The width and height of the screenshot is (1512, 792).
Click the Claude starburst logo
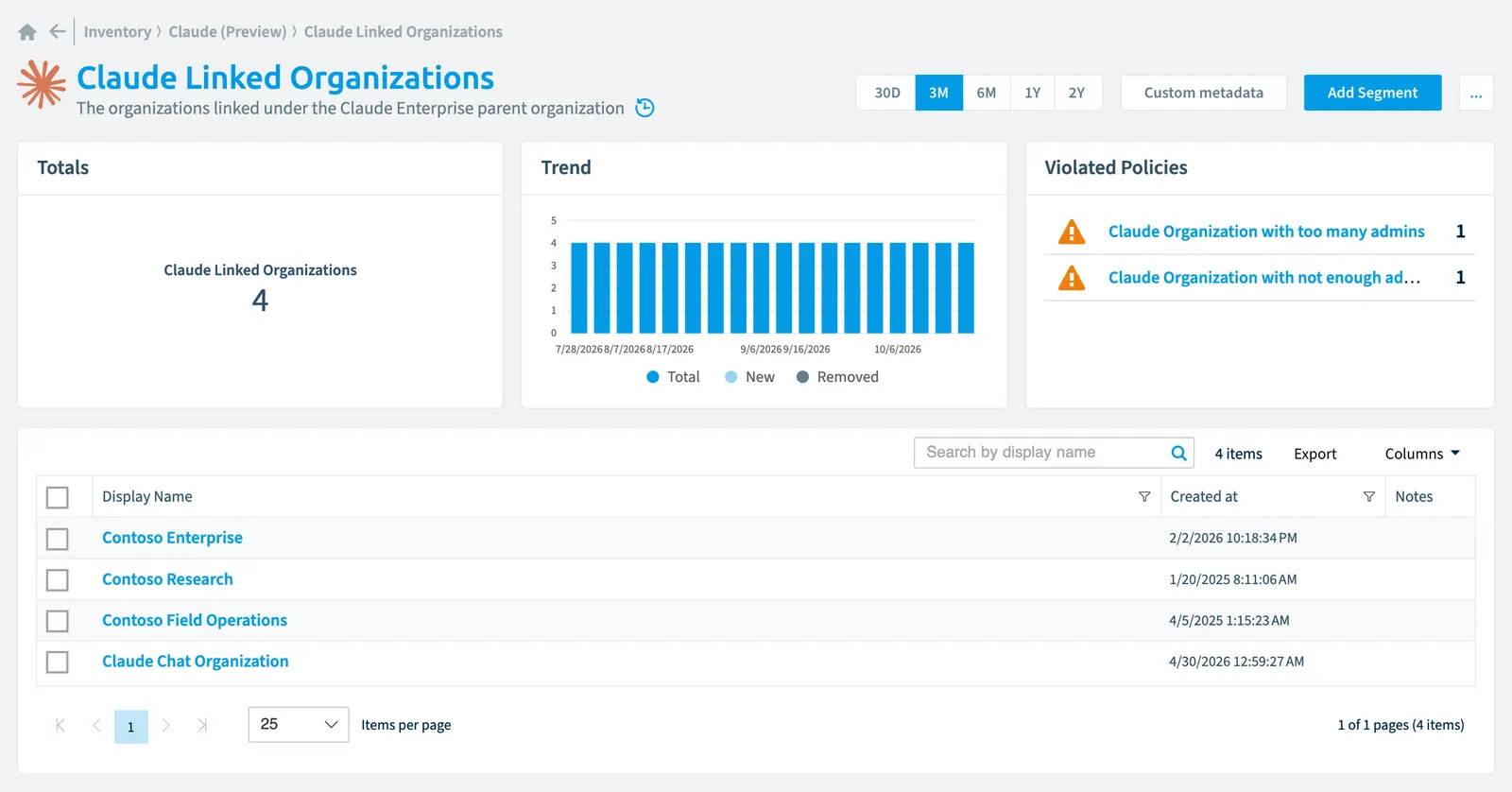(42, 84)
